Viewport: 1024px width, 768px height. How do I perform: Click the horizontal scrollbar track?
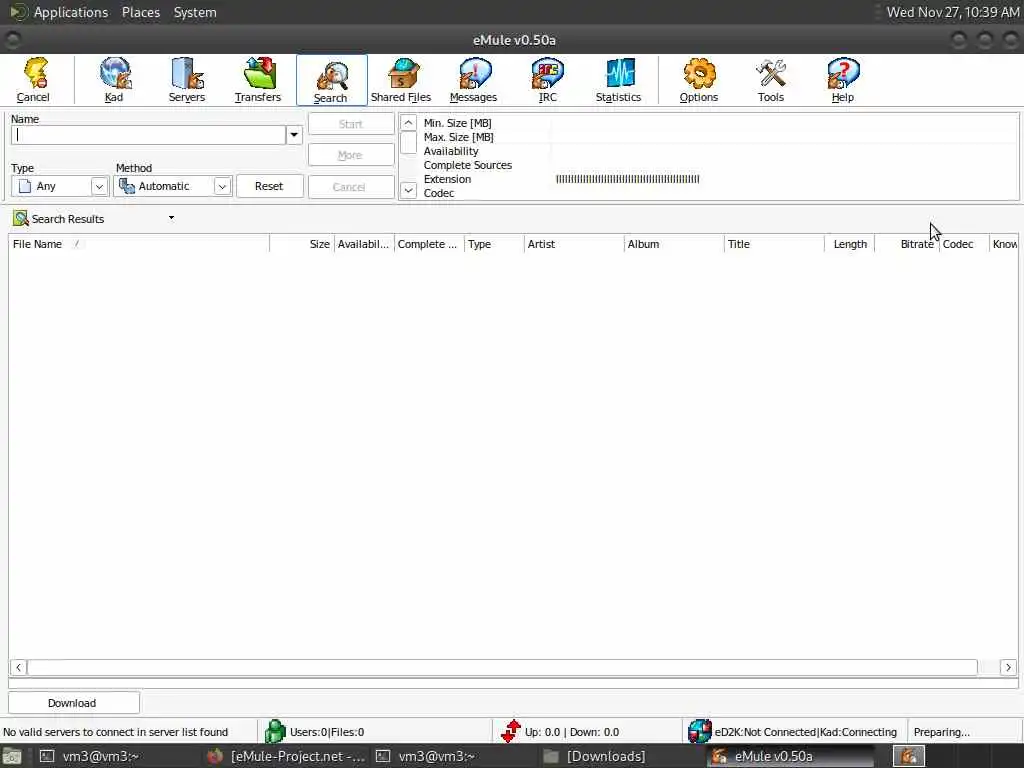502,667
